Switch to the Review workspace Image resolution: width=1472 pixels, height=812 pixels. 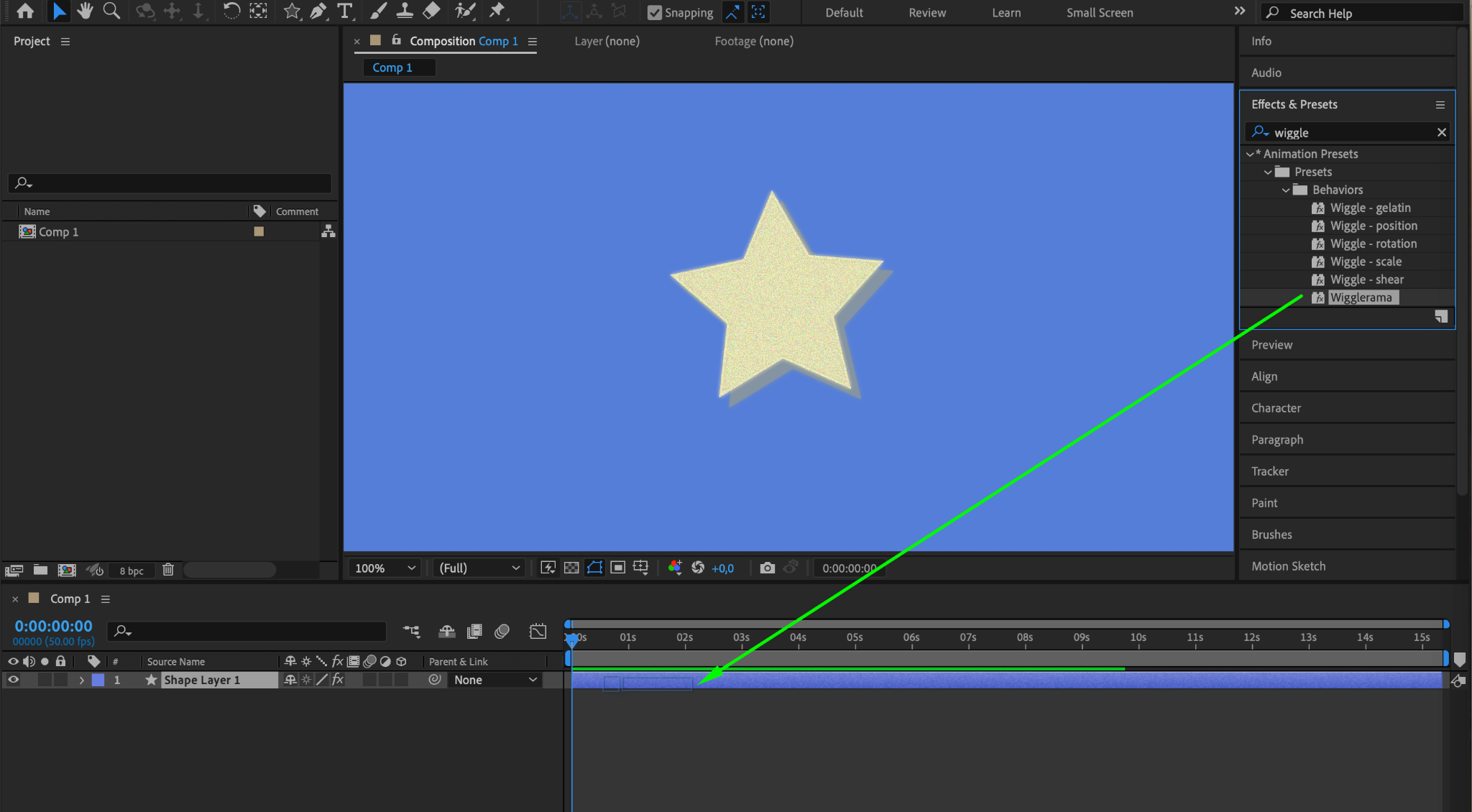pyautogui.click(x=926, y=12)
